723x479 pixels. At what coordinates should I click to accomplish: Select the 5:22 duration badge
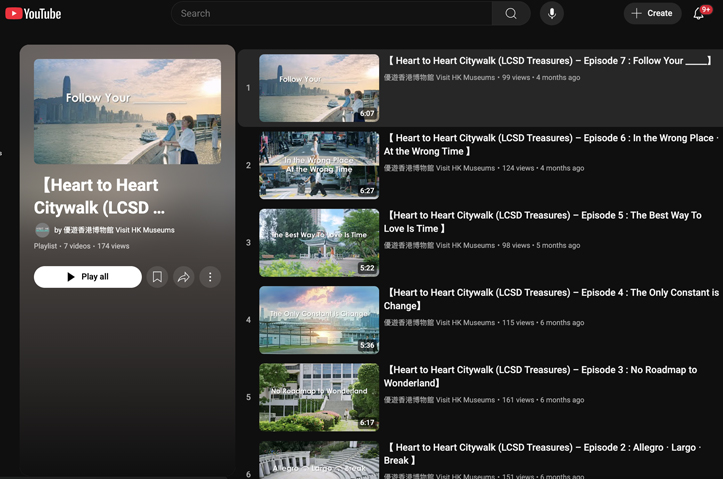tap(367, 268)
